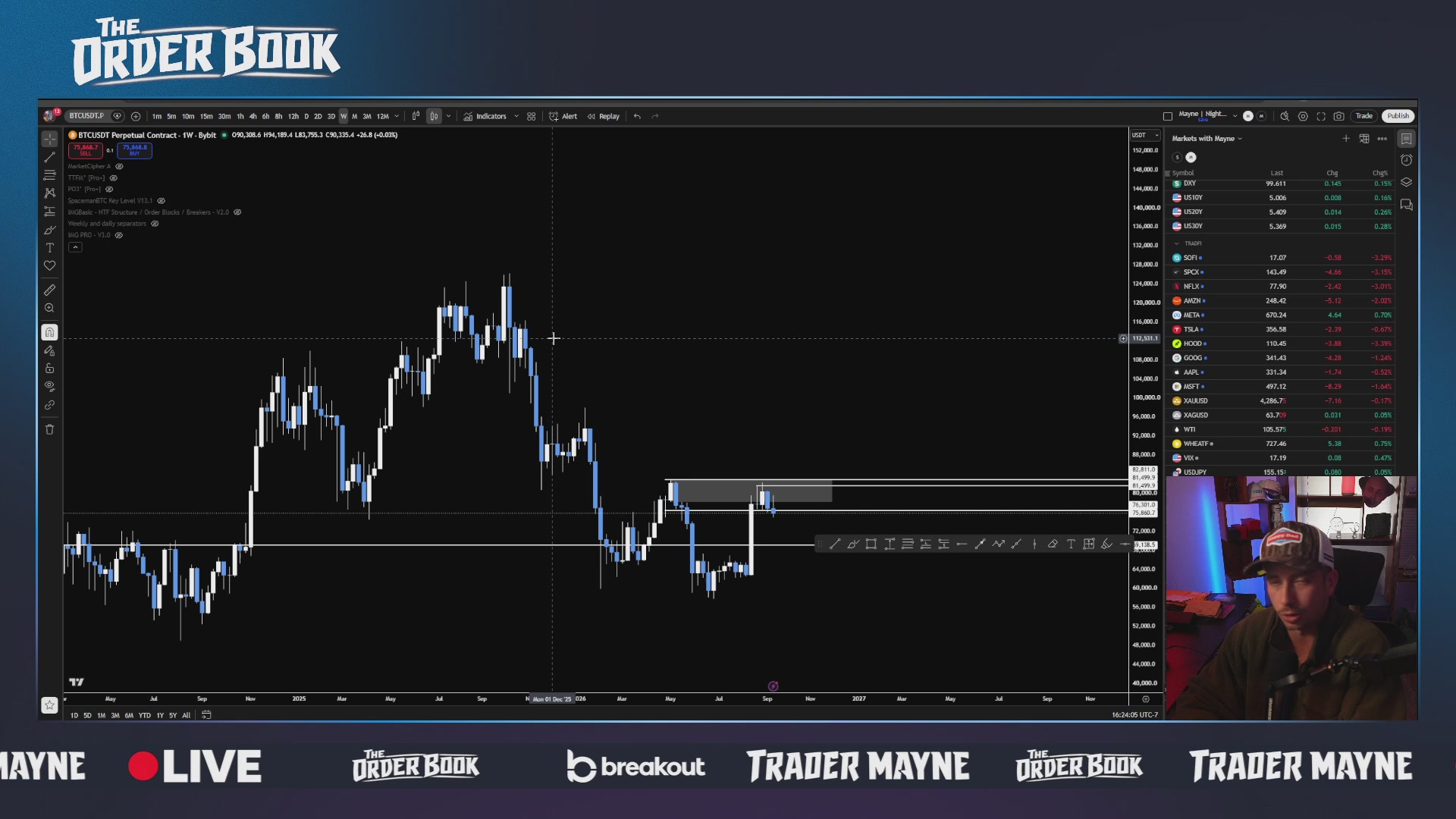Select the W weekly timeframe
Viewport: 1456px width, 819px height.
point(344,116)
